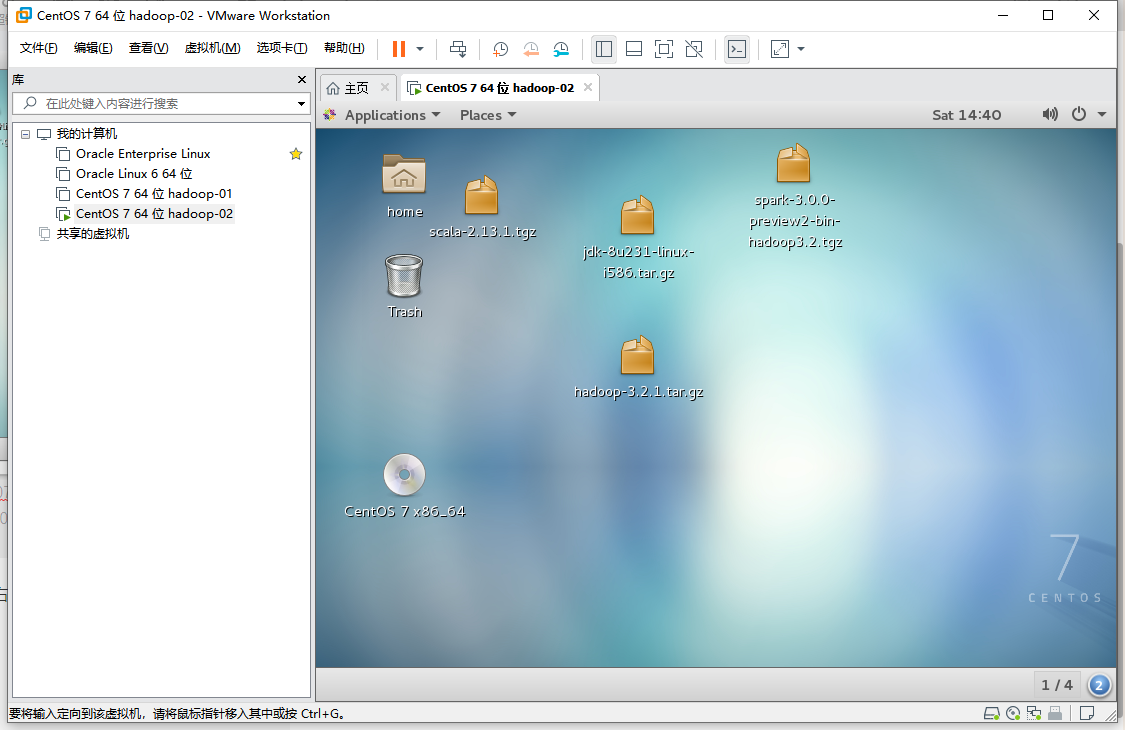Close the 库 library panel
The width and height of the screenshot is (1125, 730).
(x=301, y=80)
